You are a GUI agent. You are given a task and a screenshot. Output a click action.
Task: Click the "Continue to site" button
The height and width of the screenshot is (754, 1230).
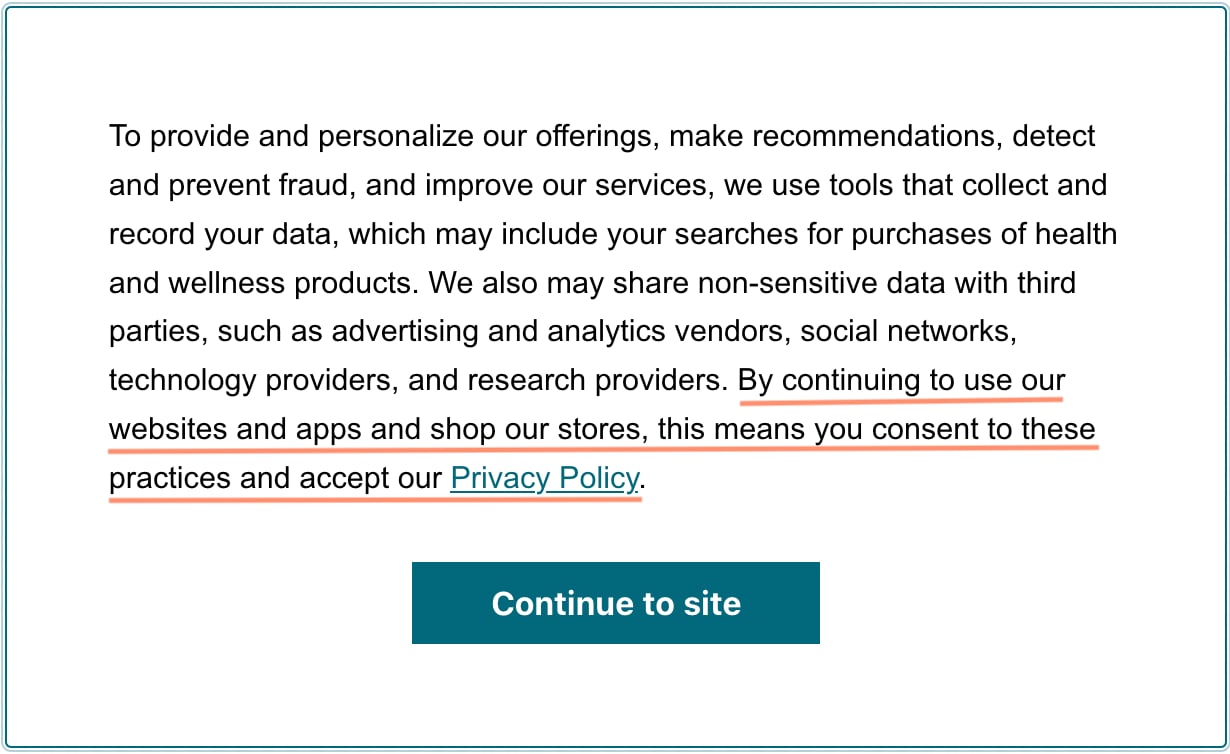tap(615, 603)
